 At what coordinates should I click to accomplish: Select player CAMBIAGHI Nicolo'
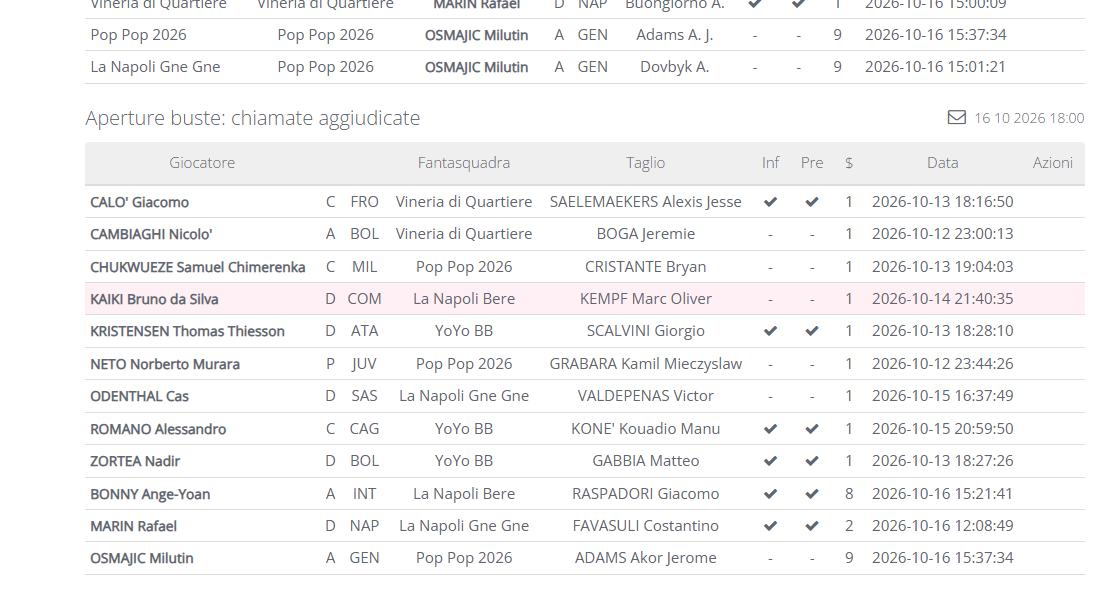(x=151, y=234)
